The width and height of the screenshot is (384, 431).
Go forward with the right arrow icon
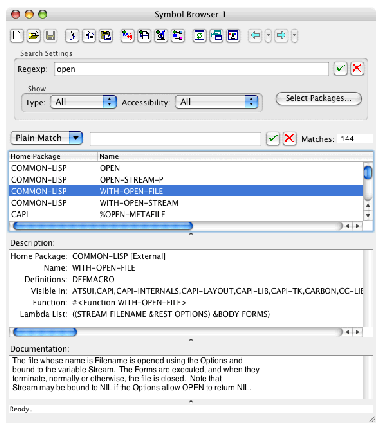(x=282, y=36)
